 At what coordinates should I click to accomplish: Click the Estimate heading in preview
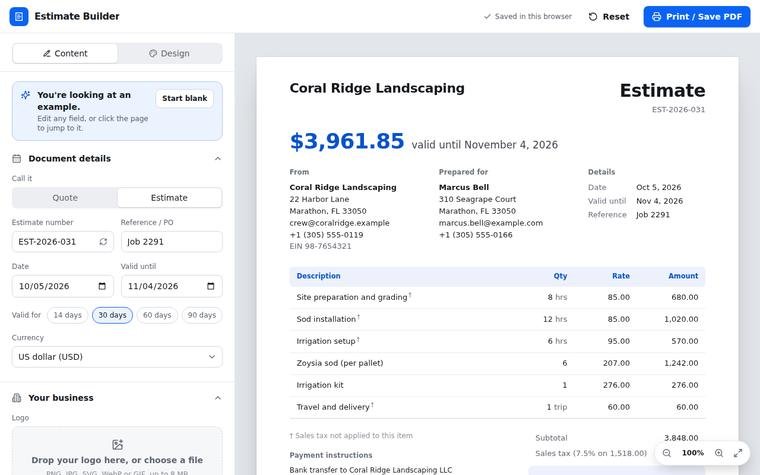(662, 91)
